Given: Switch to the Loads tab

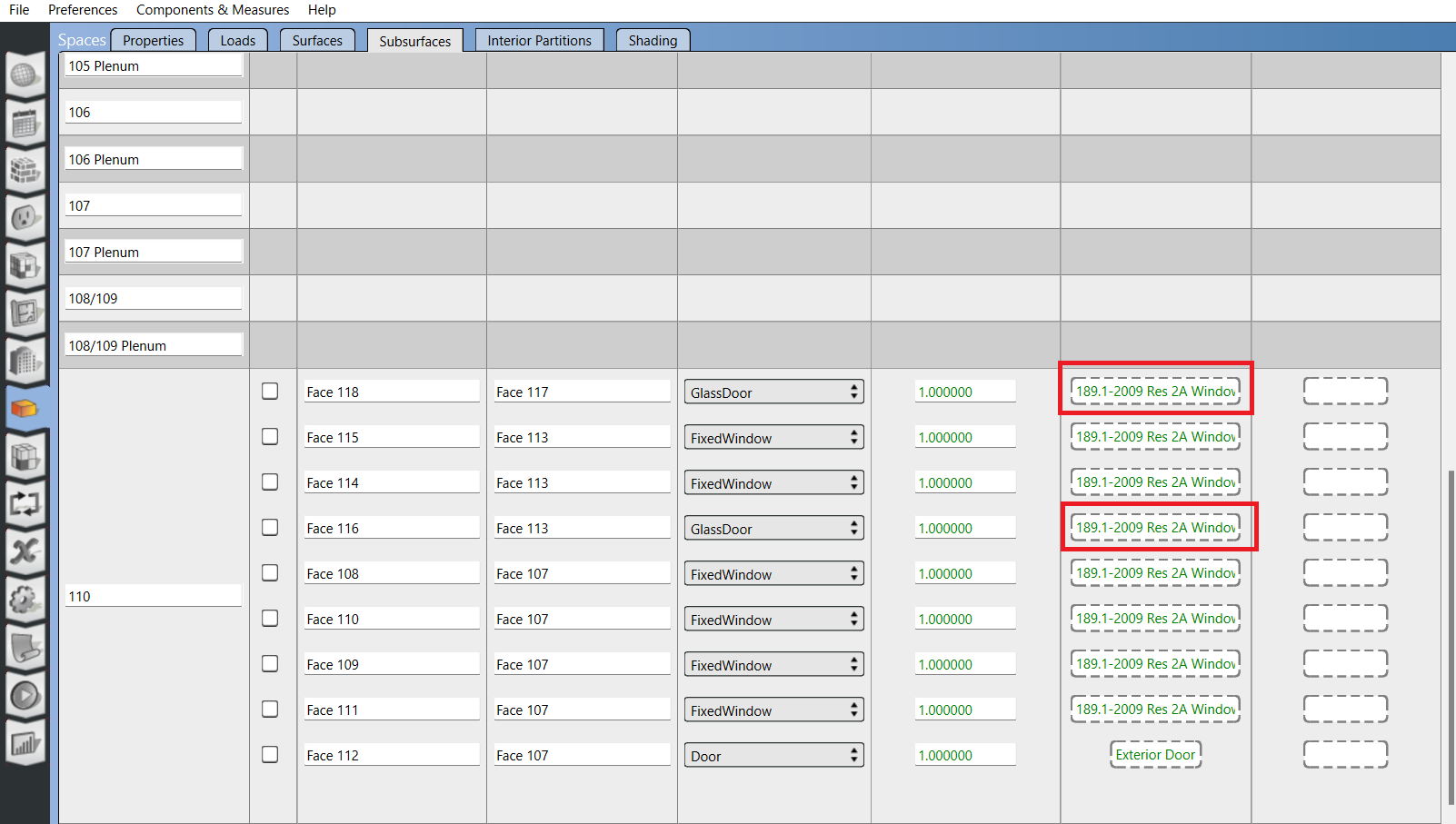Looking at the screenshot, I should pos(238,40).
